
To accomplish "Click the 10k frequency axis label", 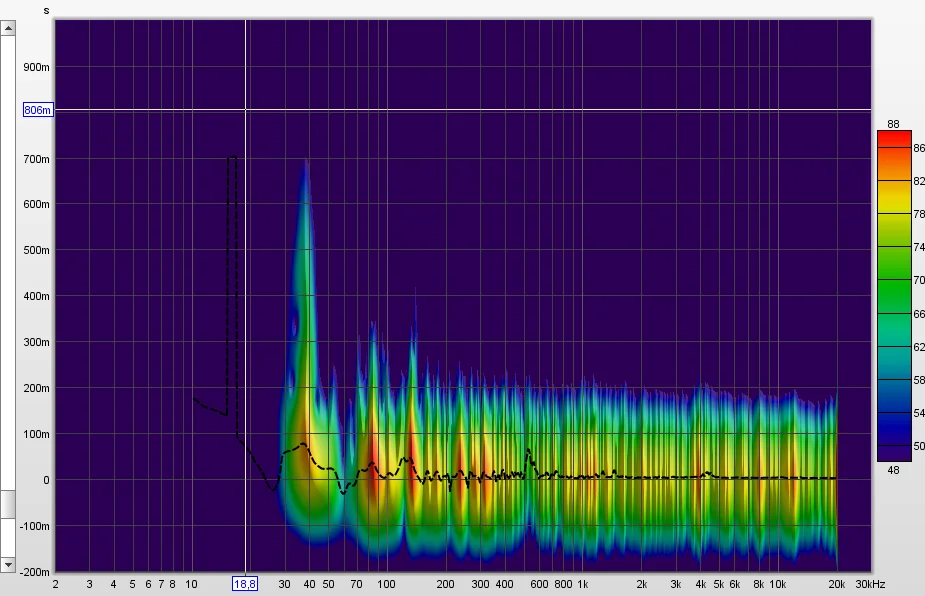I will point(778,584).
